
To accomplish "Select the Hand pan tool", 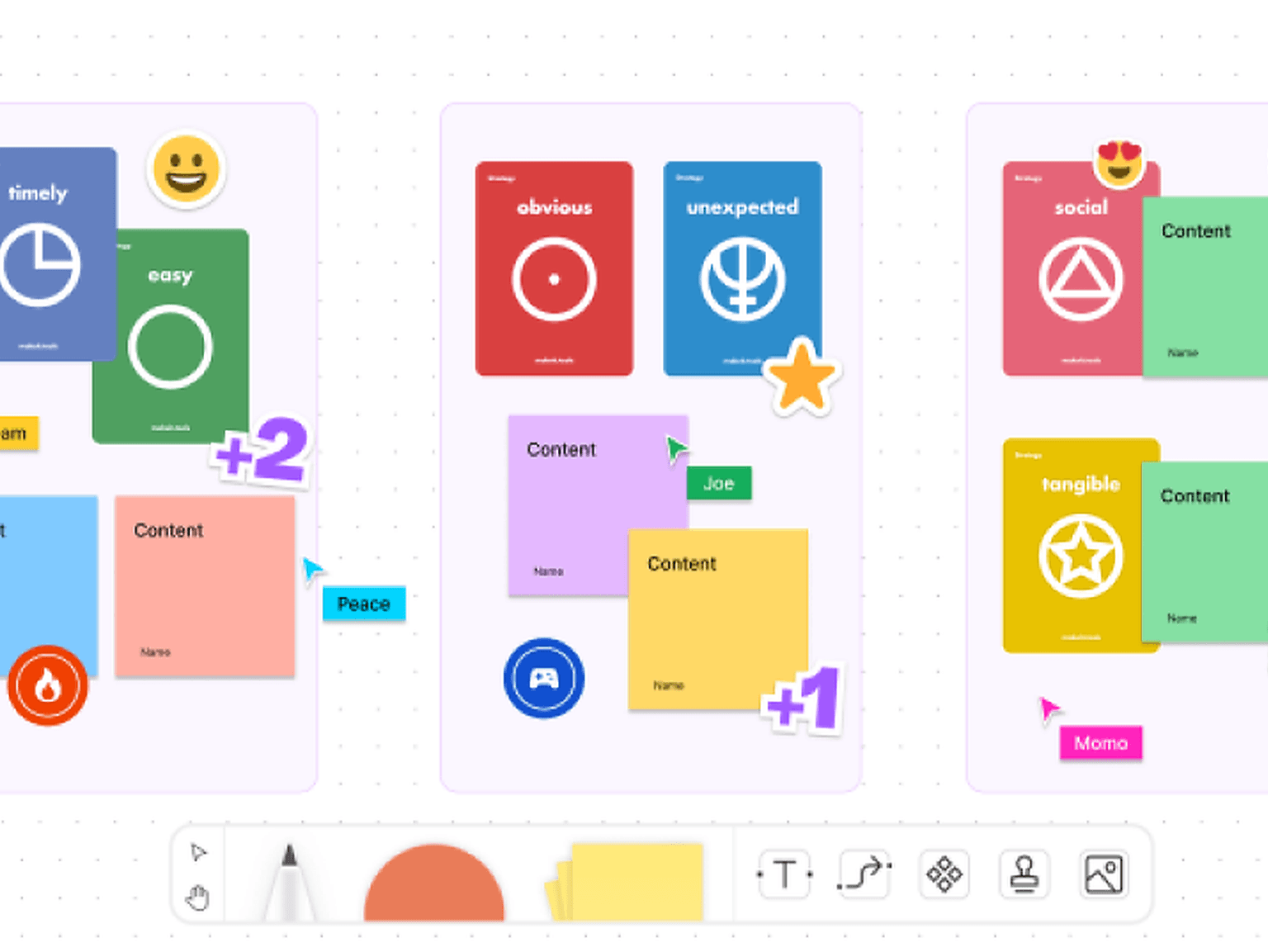I will pos(198,897).
